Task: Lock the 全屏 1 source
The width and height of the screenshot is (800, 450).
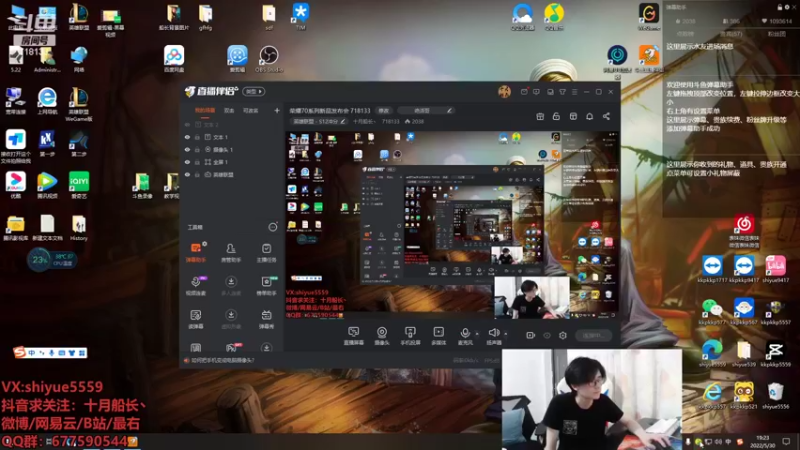Action: [197, 162]
